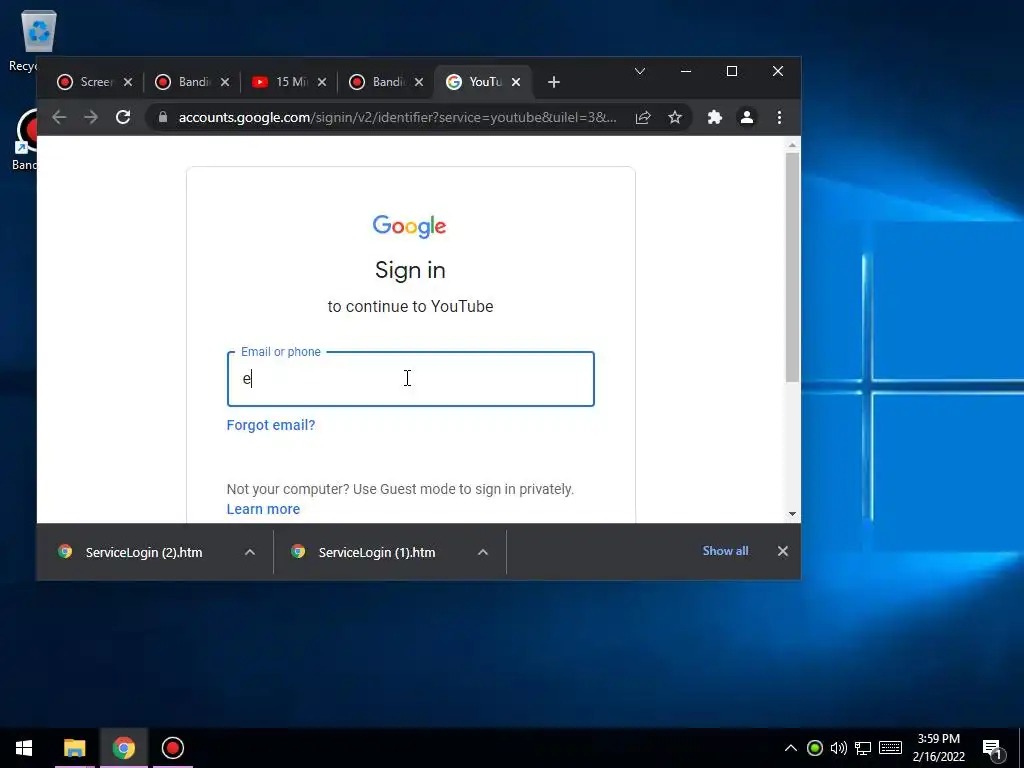This screenshot has width=1024, height=768.
Task: Open File Explorer from the taskbar
Action: click(x=74, y=748)
